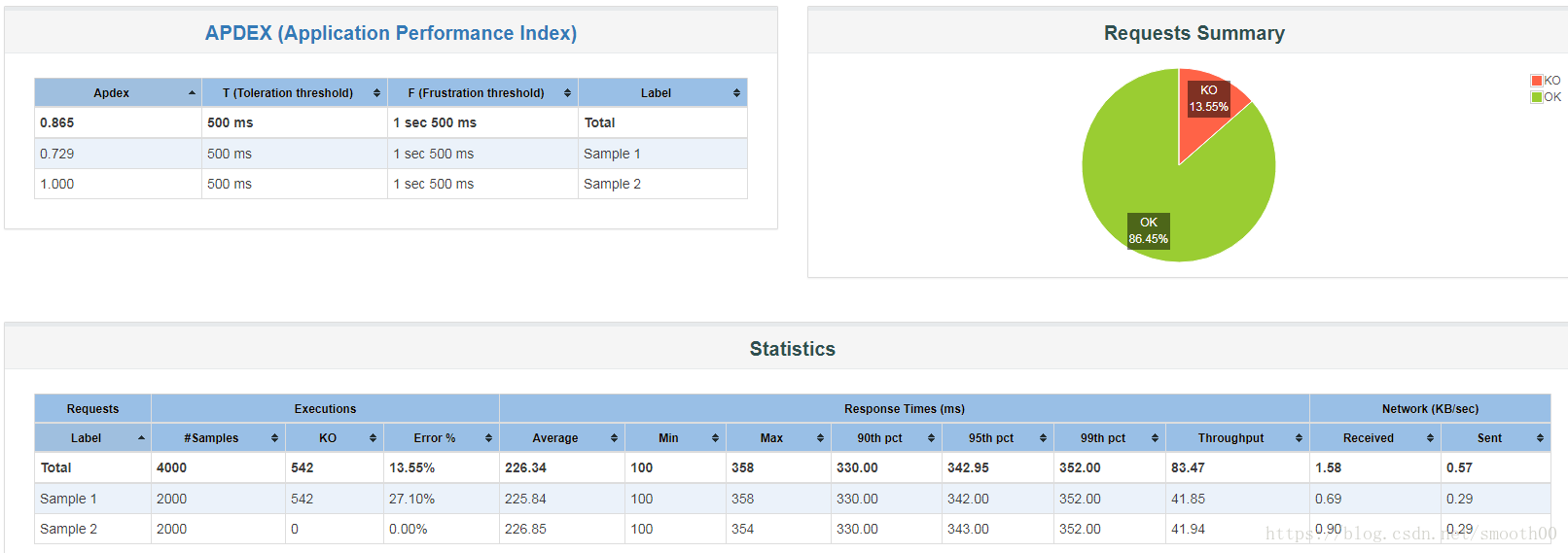
Task: Select total received value 1.58
Action: (1329, 467)
